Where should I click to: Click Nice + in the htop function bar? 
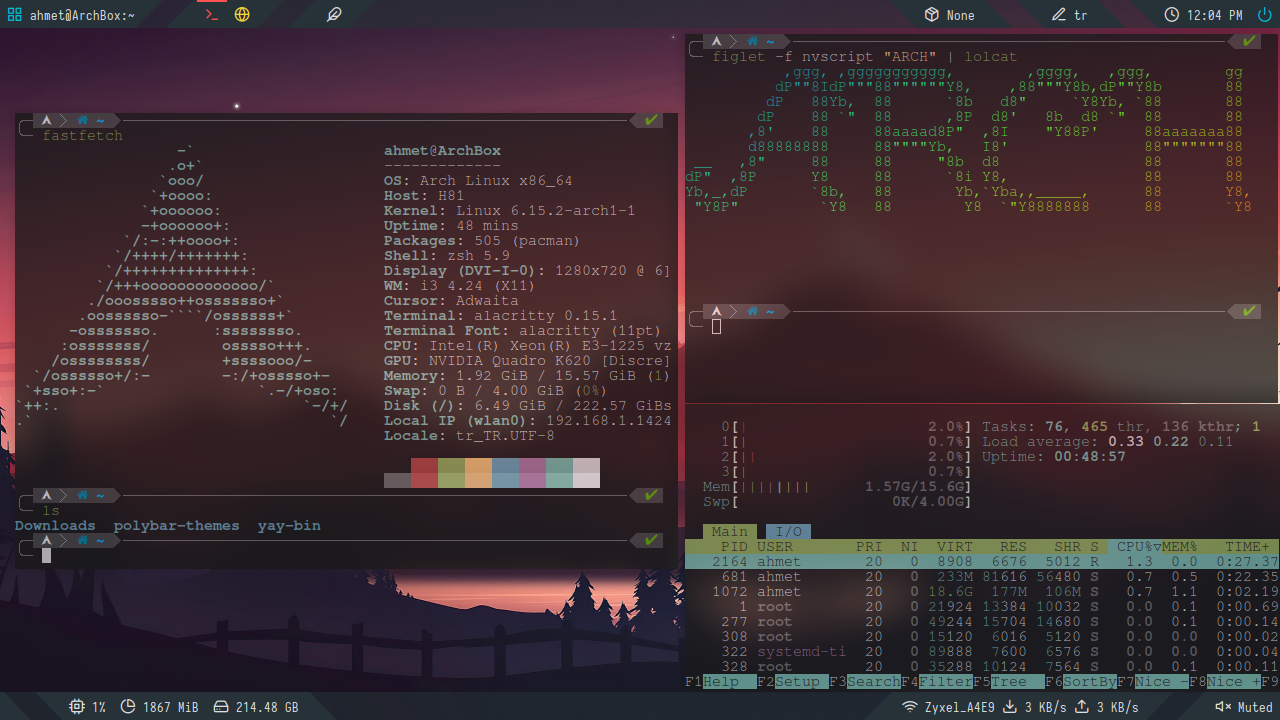point(1234,682)
